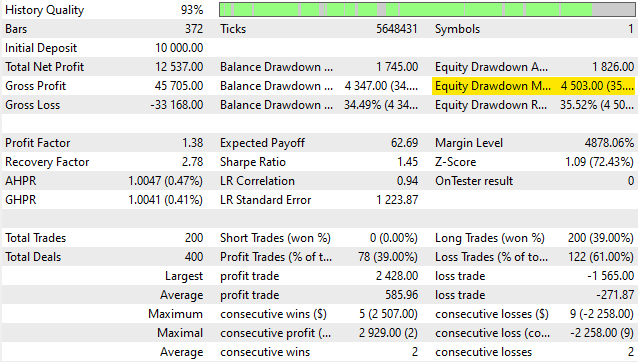Viewport: 639px width, 362px height.
Task: Click consecutive profit value 2 929.00 (2)
Action: pos(388,333)
